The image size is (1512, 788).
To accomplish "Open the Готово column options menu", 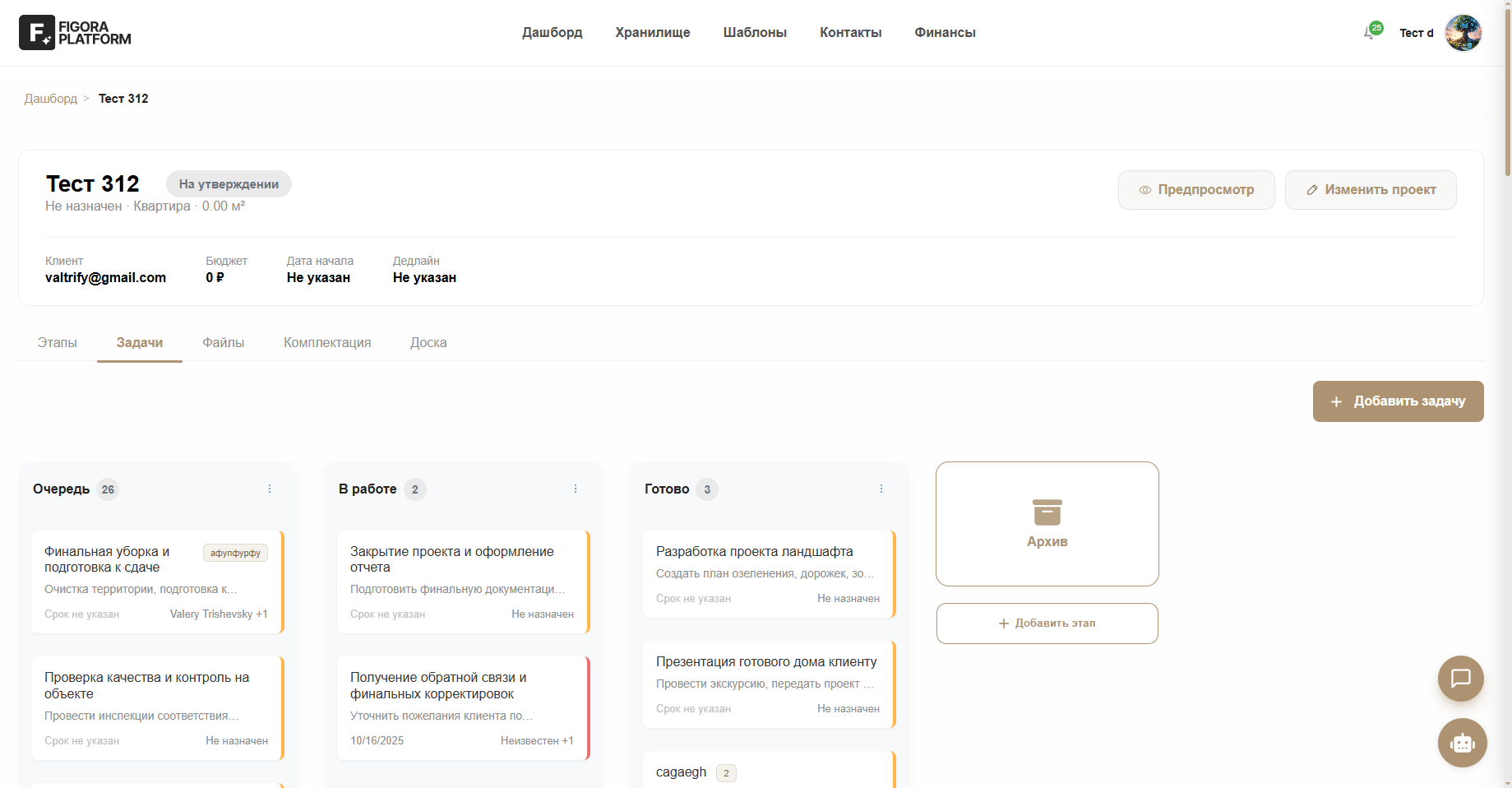I will pyautogui.click(x=881, y=489).
